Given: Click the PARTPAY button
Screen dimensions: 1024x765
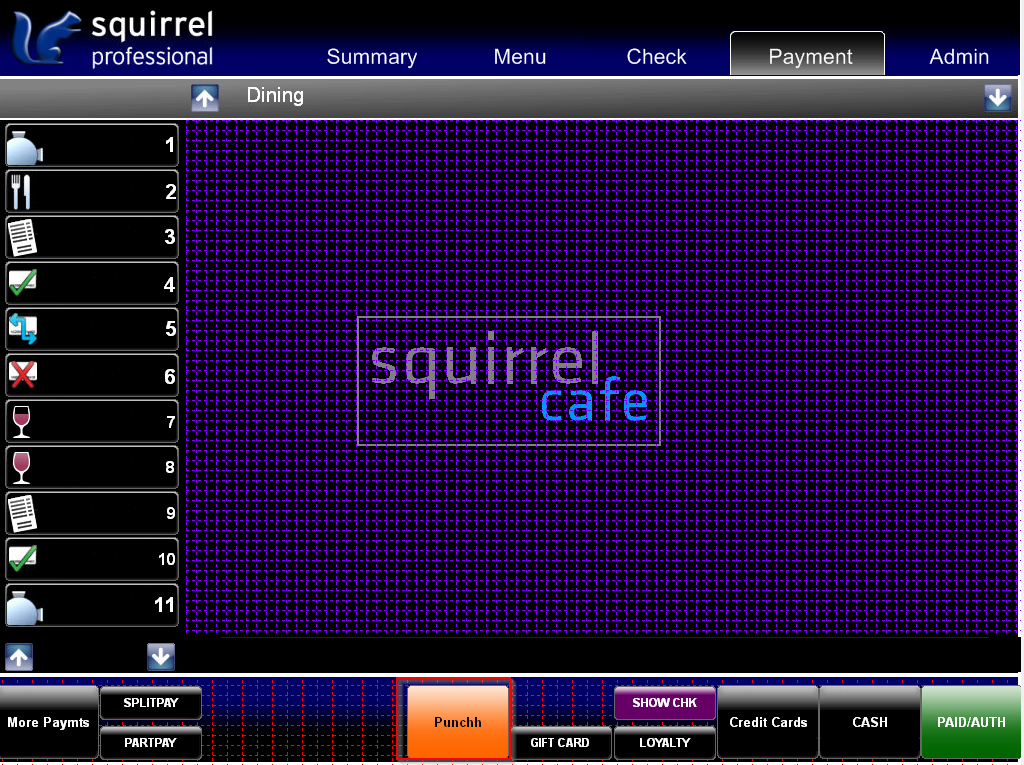Looking at the screenshot, I should [x=151, y=743].
